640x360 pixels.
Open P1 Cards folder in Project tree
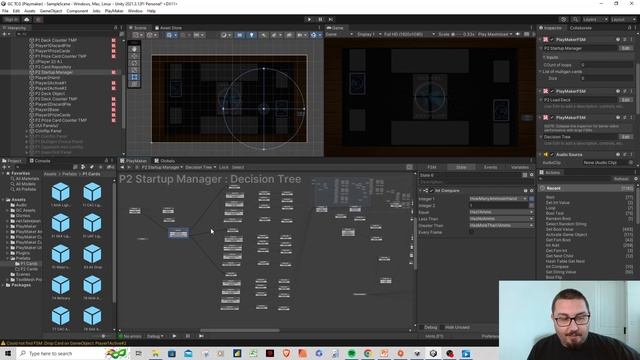[28, 264]
